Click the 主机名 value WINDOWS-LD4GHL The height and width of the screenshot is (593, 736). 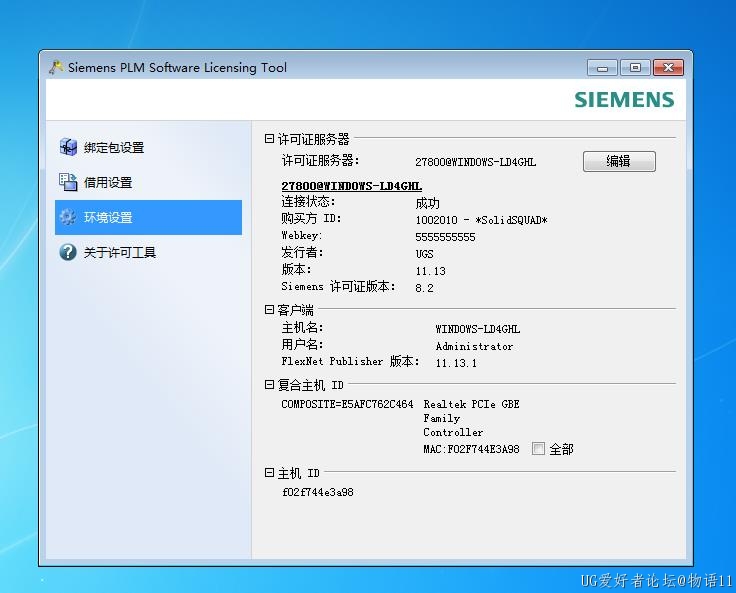pyautogui.click(x=478, y=329)
